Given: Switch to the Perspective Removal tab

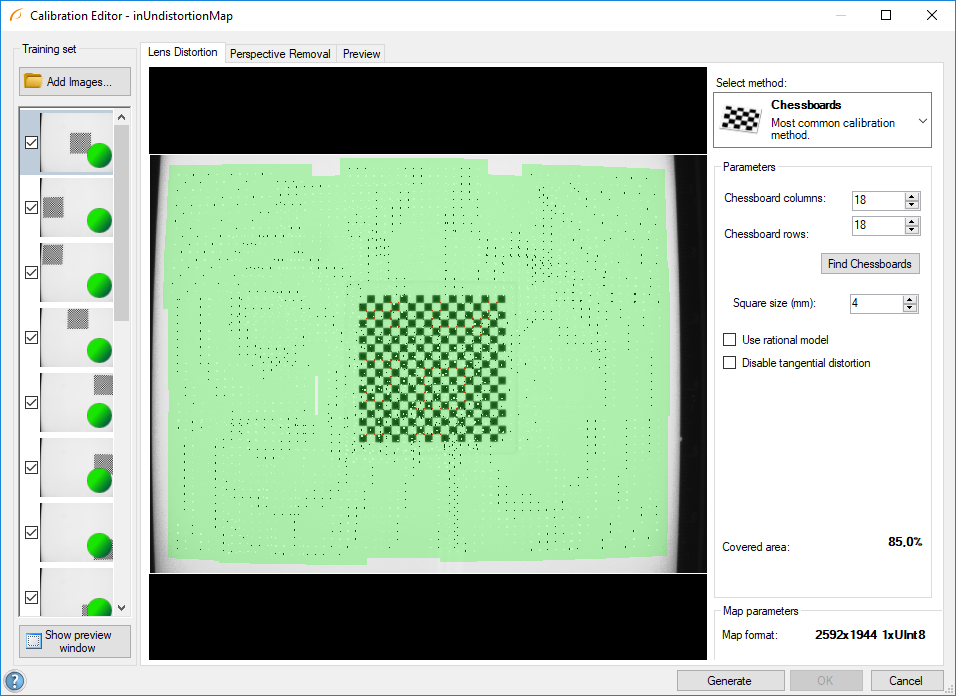Looking at the screenshot, I should pos(280,54).
